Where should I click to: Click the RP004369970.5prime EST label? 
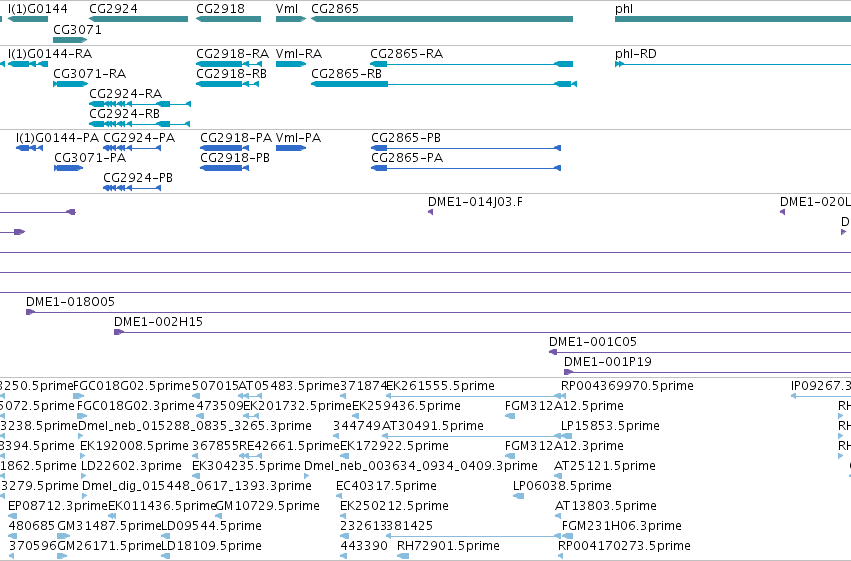pos(627,386)
